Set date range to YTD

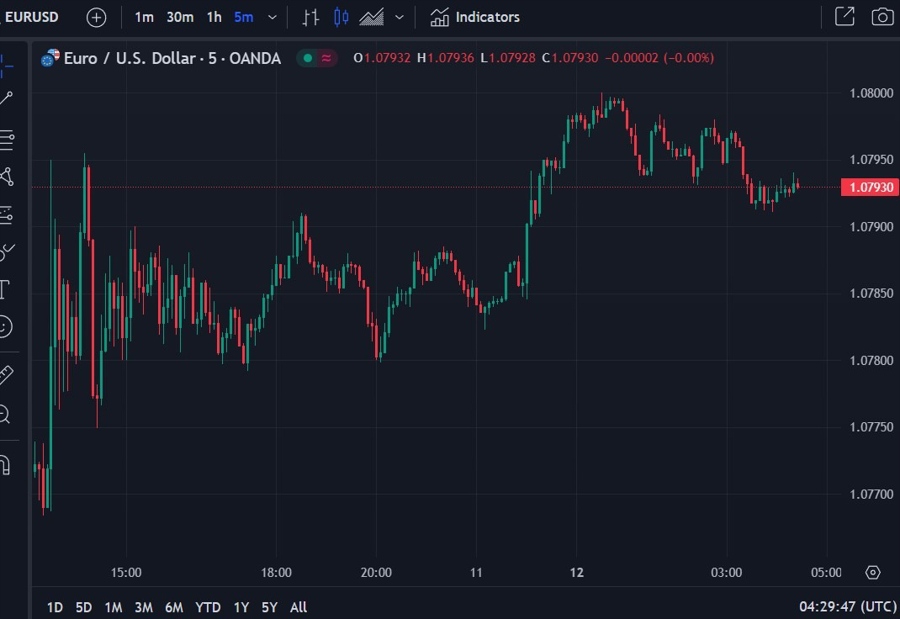click(208, 607)
